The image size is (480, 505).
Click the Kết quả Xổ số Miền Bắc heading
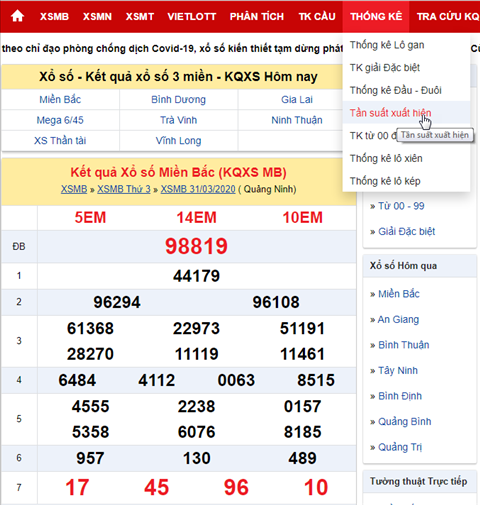[x=178, y=172]
